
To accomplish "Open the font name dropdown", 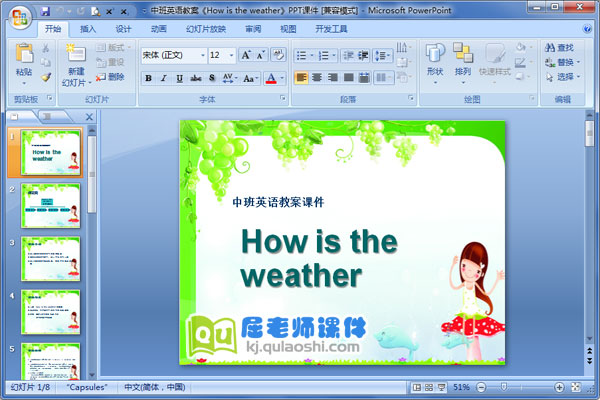I will click(203, 56).
